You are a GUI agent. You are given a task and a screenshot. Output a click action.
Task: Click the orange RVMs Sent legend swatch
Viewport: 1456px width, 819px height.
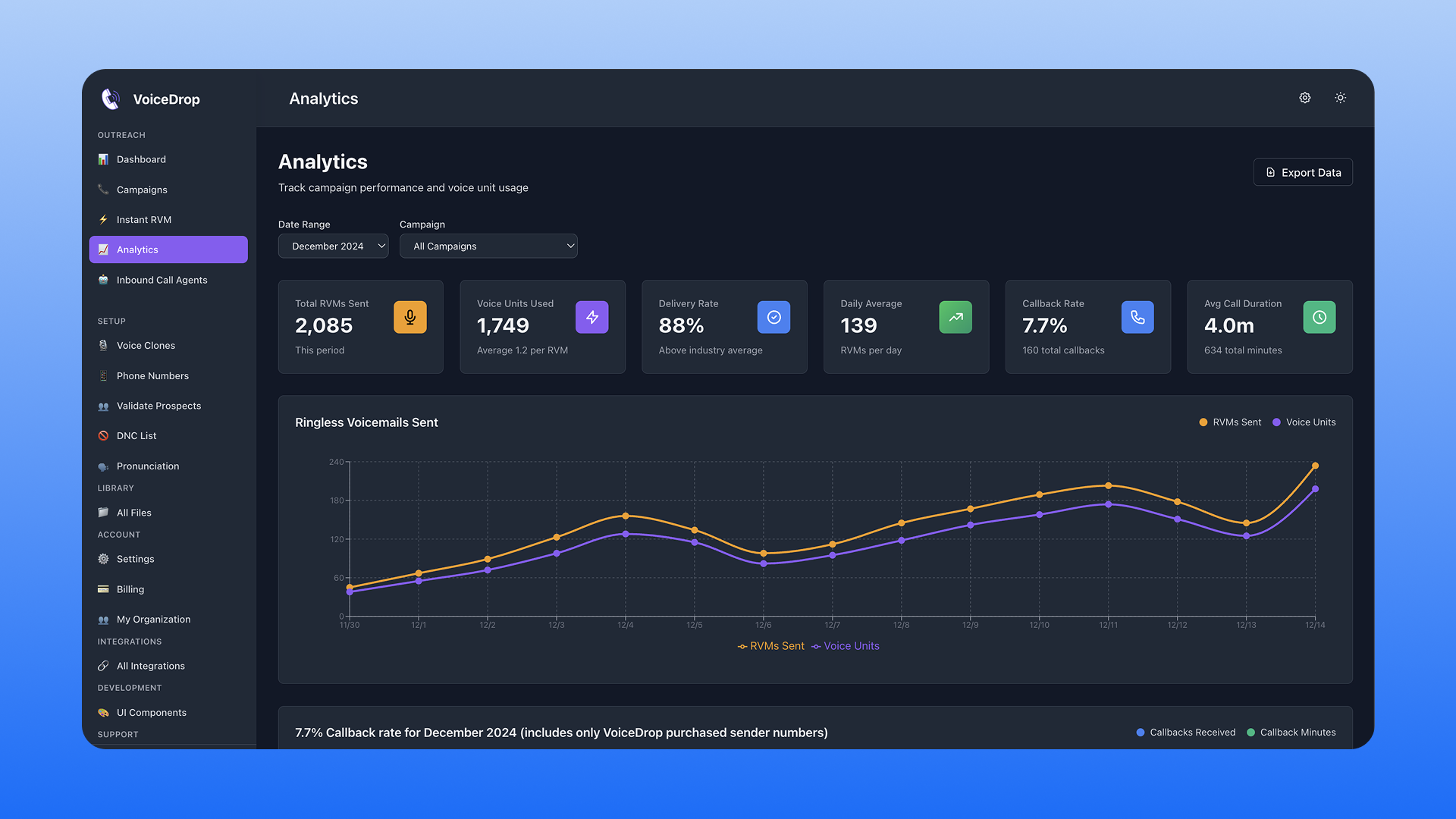click(1203, 422)
